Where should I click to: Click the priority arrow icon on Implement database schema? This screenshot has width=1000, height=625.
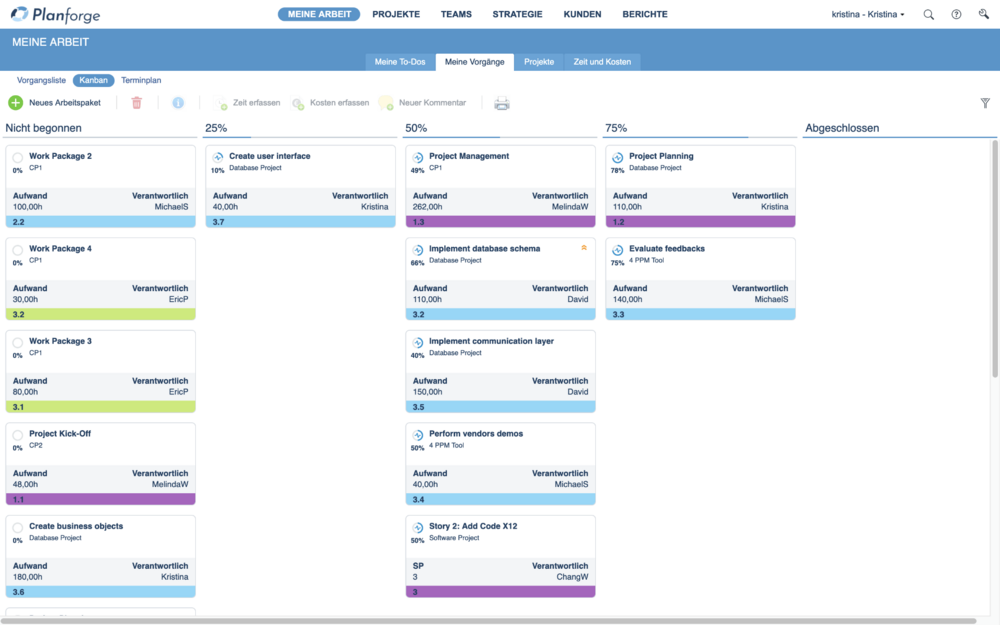[584, 247]
